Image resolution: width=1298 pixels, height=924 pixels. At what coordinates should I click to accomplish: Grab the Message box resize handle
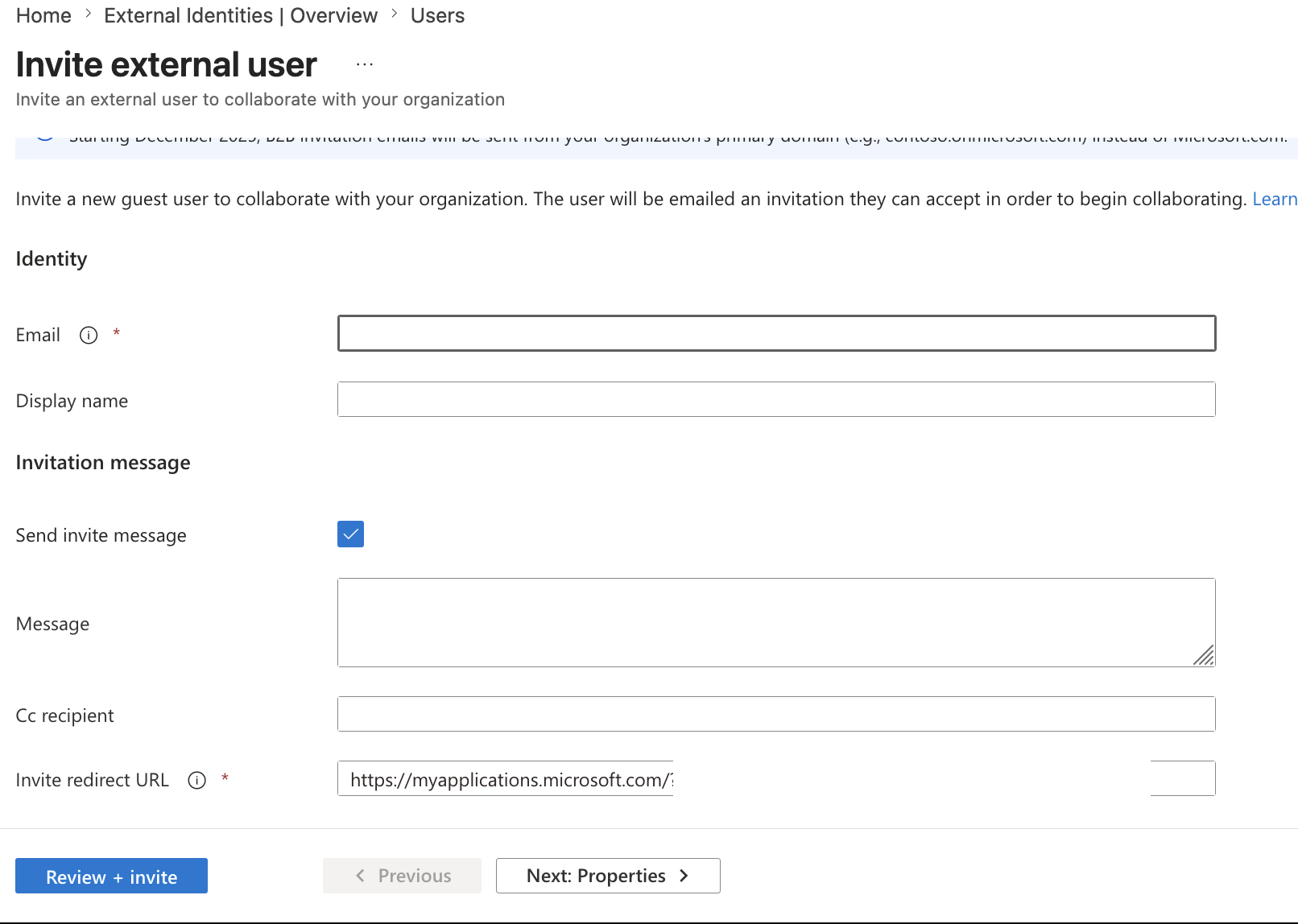tap(1204, 655)
